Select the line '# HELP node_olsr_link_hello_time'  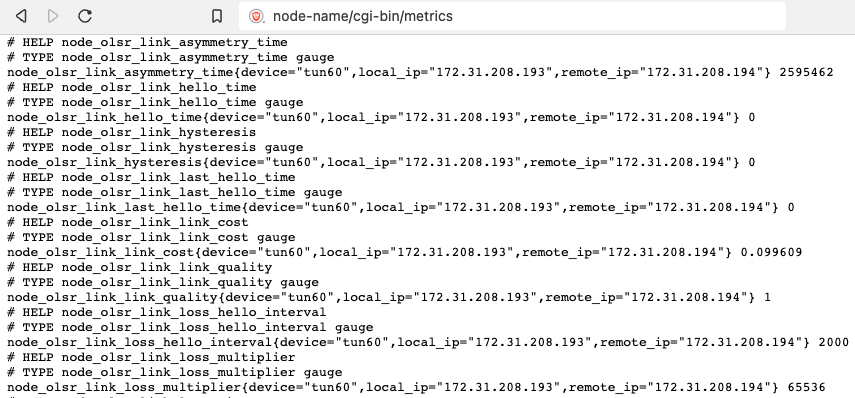pos(131,87)
